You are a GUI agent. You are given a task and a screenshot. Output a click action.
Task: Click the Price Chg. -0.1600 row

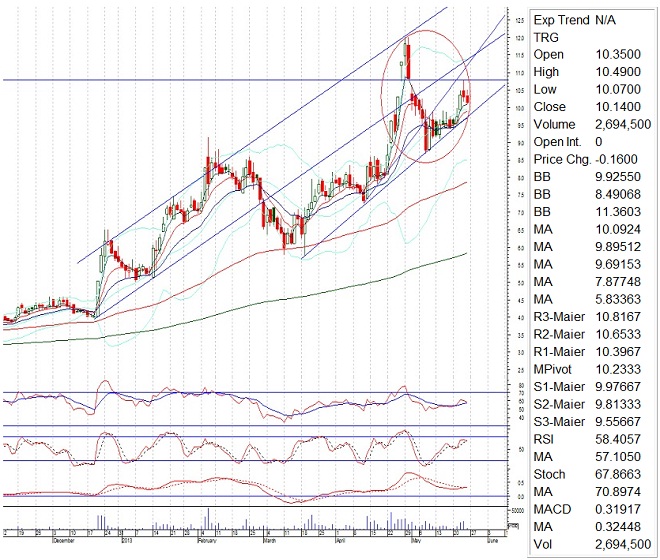tap(590, 159)
